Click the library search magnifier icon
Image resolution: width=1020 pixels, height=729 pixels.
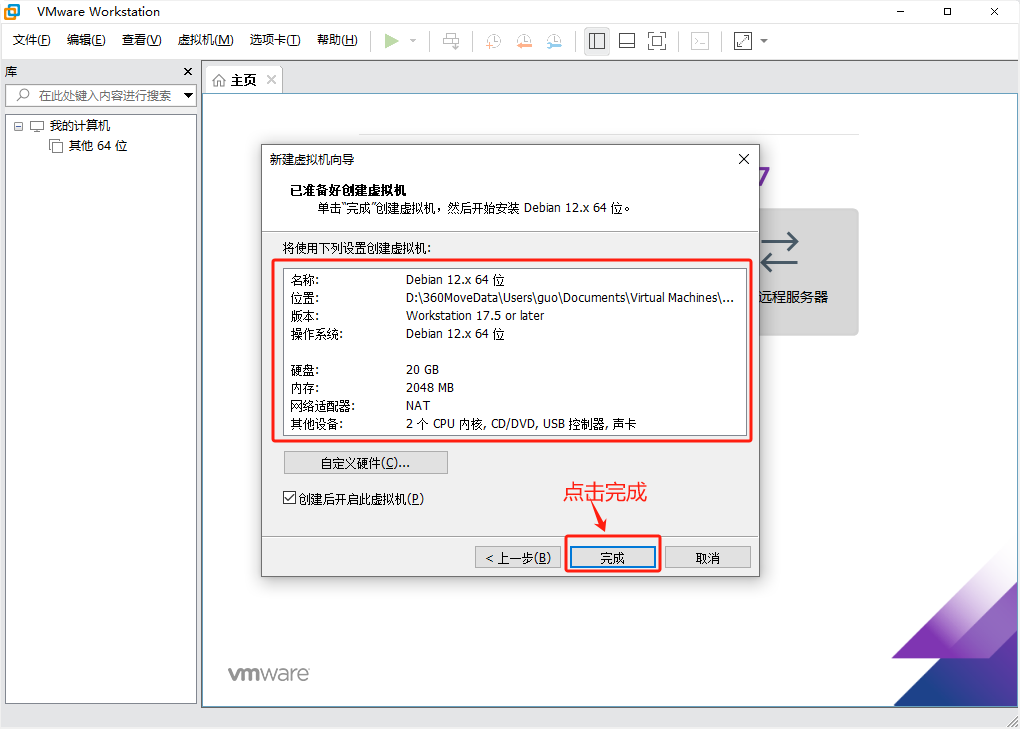[23, 95]
